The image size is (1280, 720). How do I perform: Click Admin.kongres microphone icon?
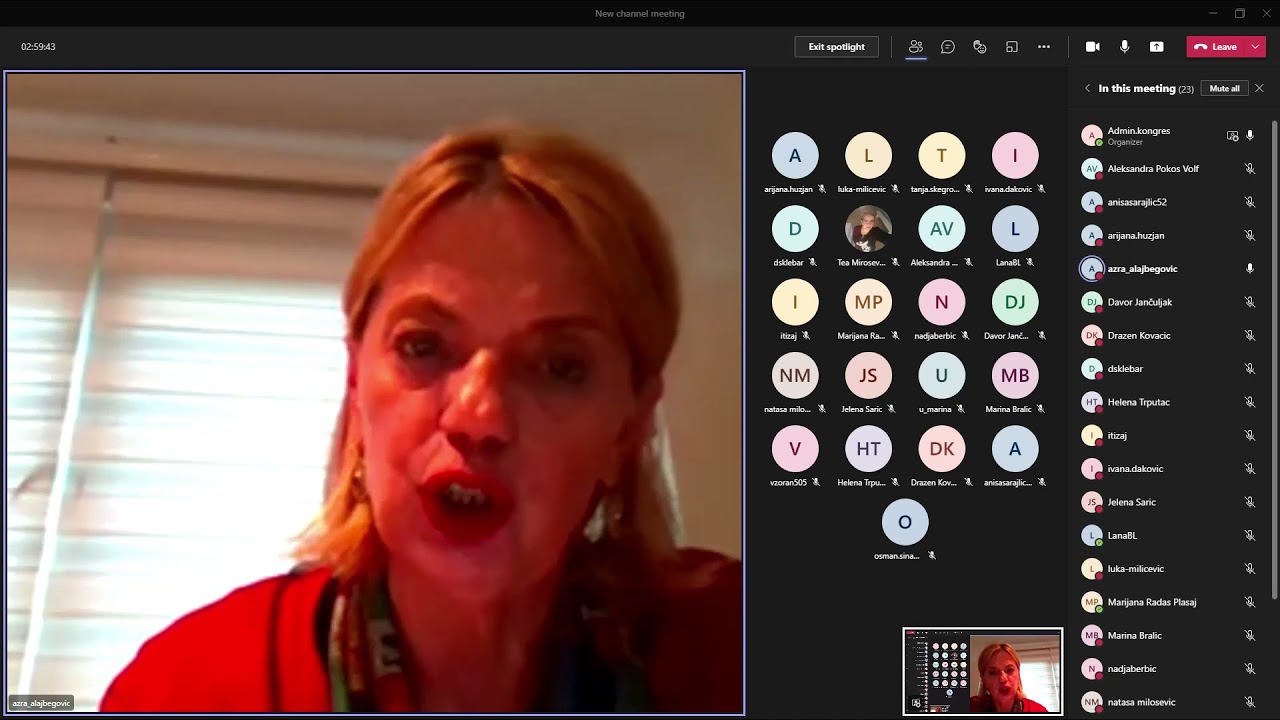1250,135
